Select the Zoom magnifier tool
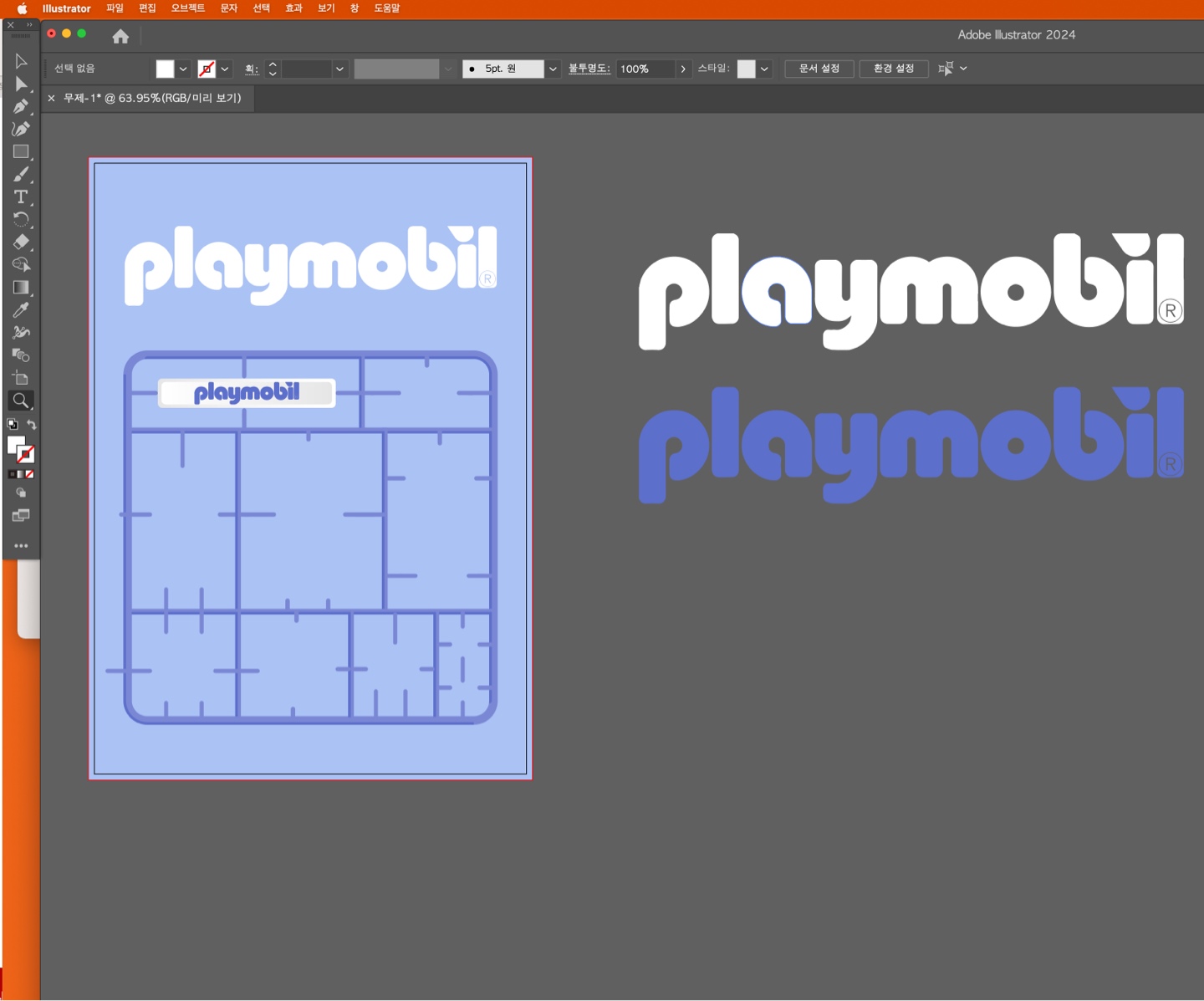Screen dimensions: 1204x1001 tap(21, 401)
